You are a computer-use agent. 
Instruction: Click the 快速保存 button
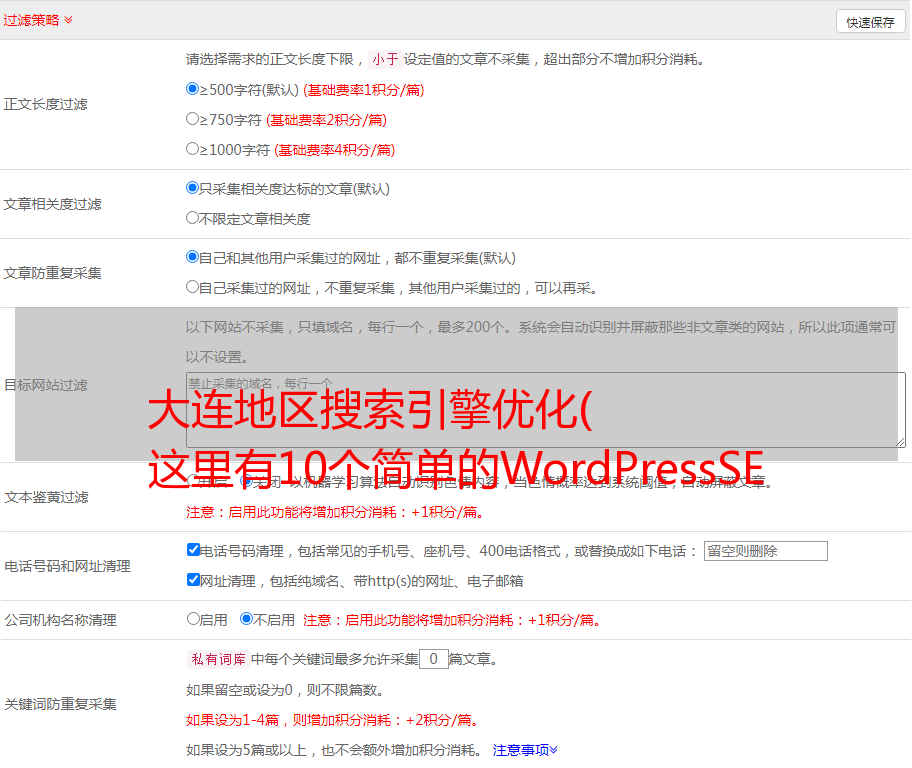point(870,22)
